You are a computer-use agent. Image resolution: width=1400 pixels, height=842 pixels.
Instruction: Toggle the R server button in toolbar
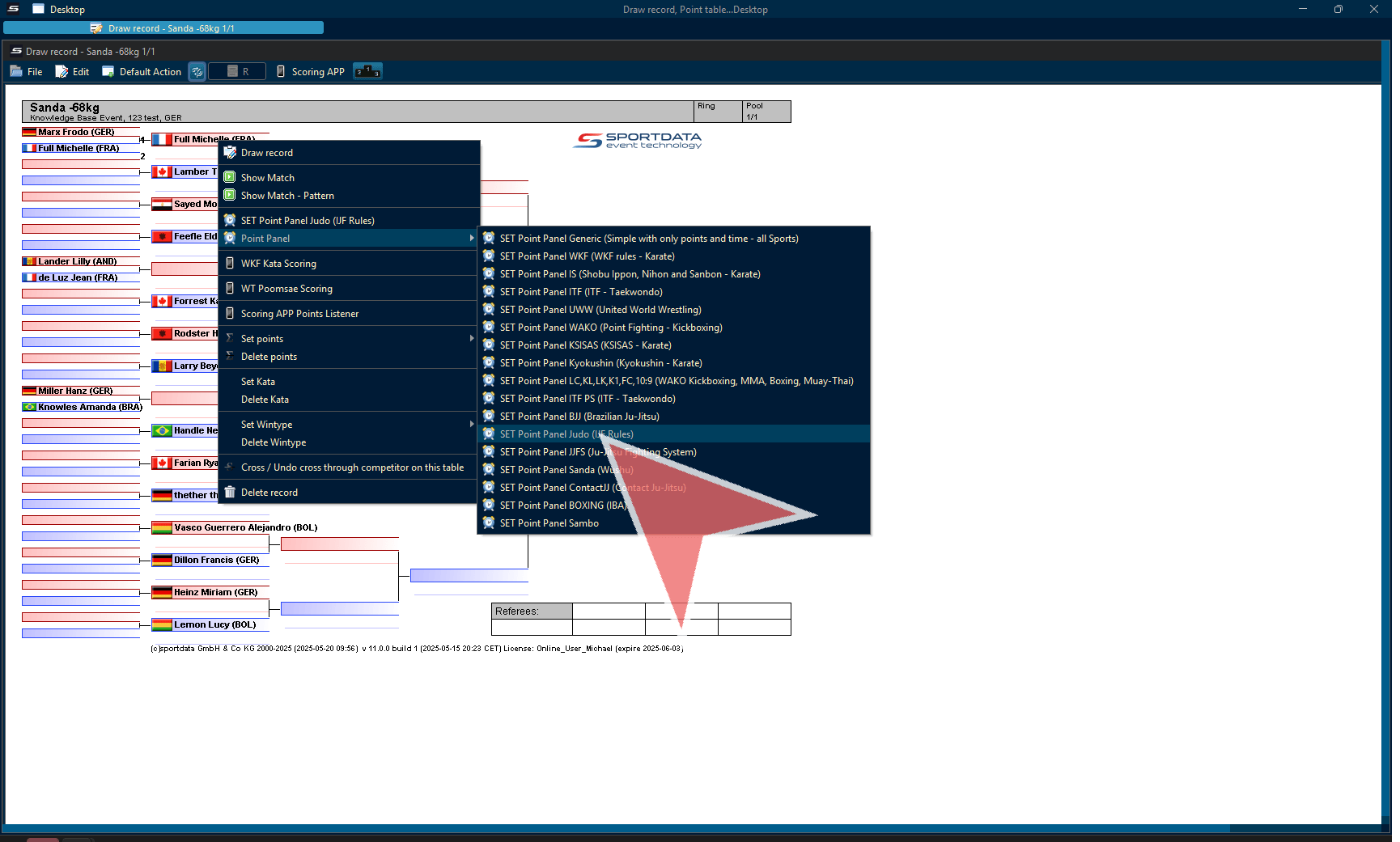point(237,72)
